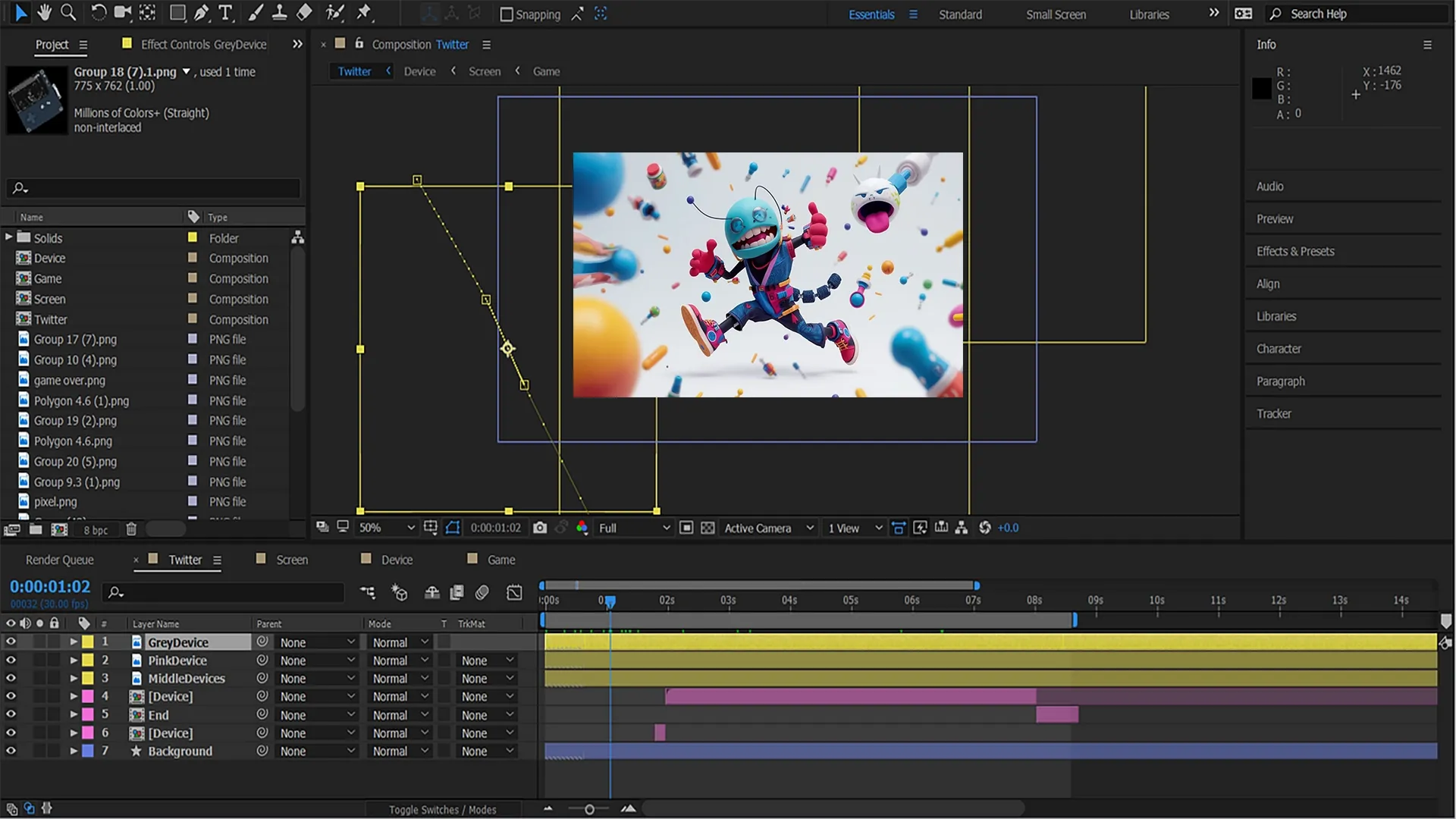
Task: Delete selected project item with trash icon
Action: click(131, 529)
